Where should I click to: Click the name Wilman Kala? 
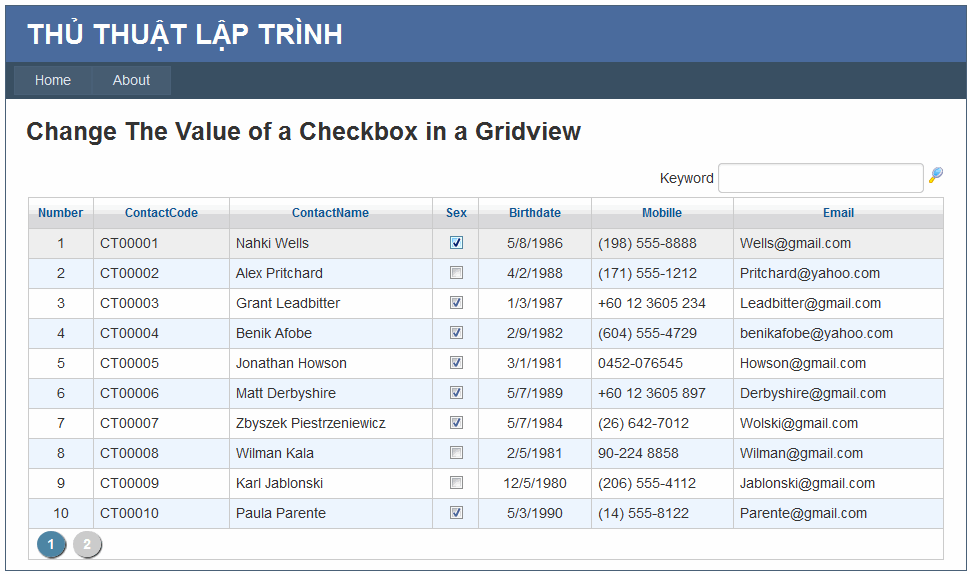[275, 453]
